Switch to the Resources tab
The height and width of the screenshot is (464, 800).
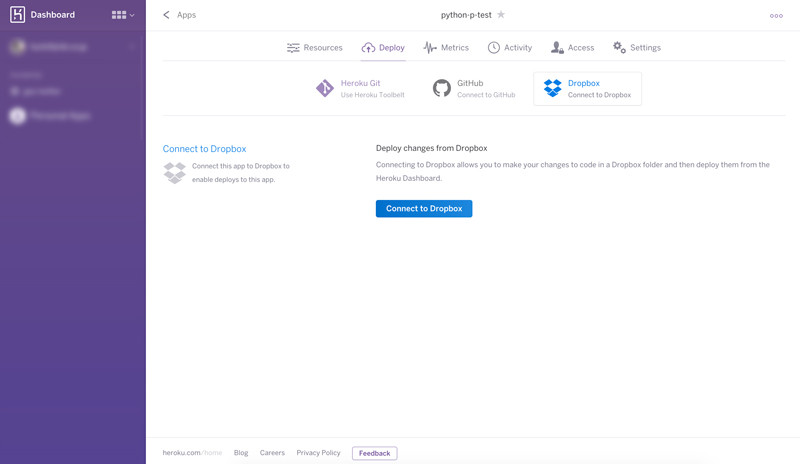[x=315, y=47]
